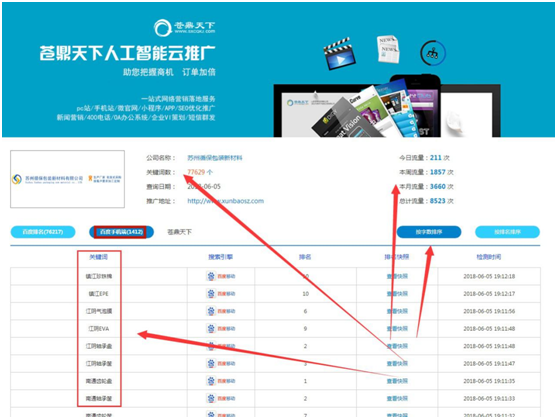Click timestamp 2018-06-05 19:11:35
Image resolution: width=557 pixels, height=419 pixels.
coord(489,381)
